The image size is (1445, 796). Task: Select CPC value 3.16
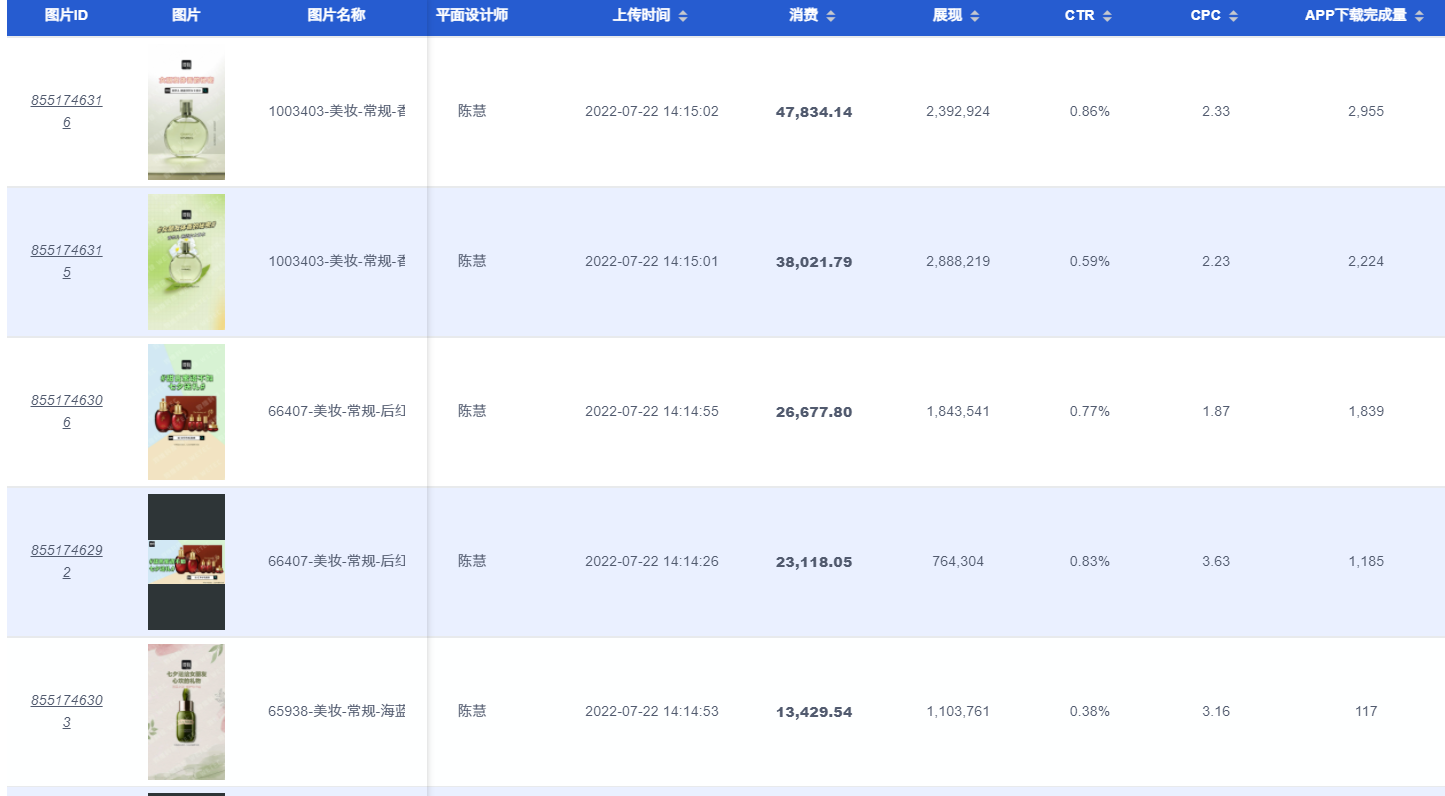1216,711
